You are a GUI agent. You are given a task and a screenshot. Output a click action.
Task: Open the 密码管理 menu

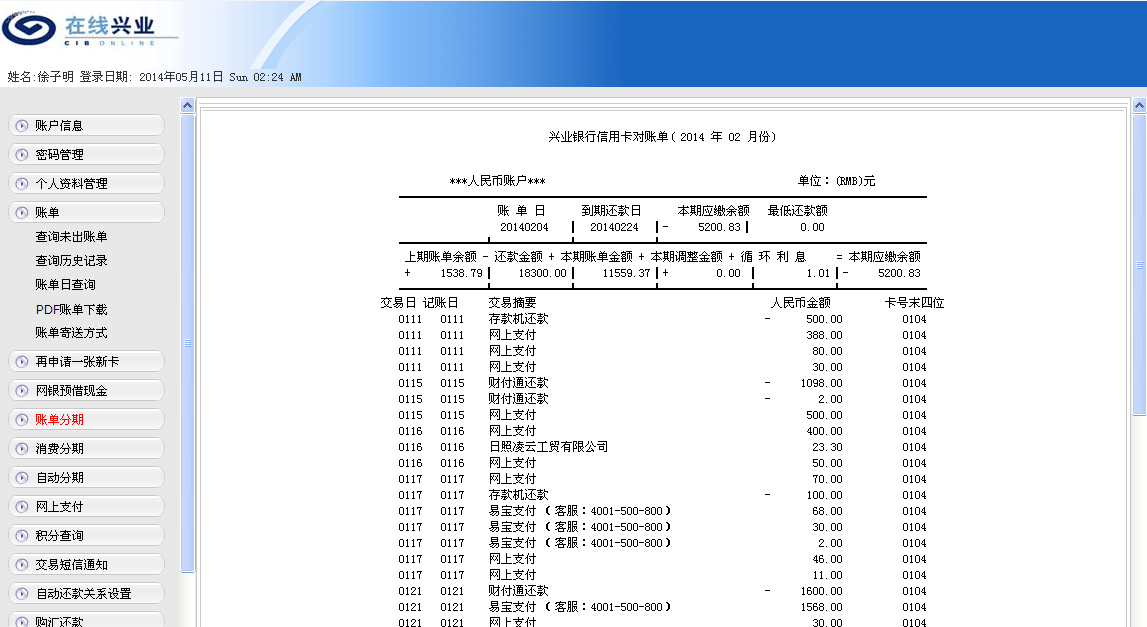[86, 155]
